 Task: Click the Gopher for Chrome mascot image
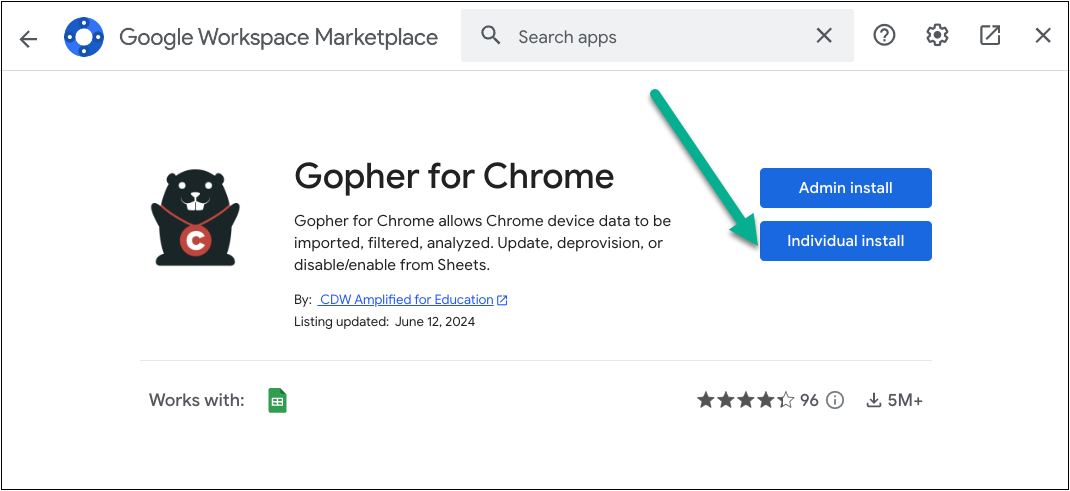195,218
